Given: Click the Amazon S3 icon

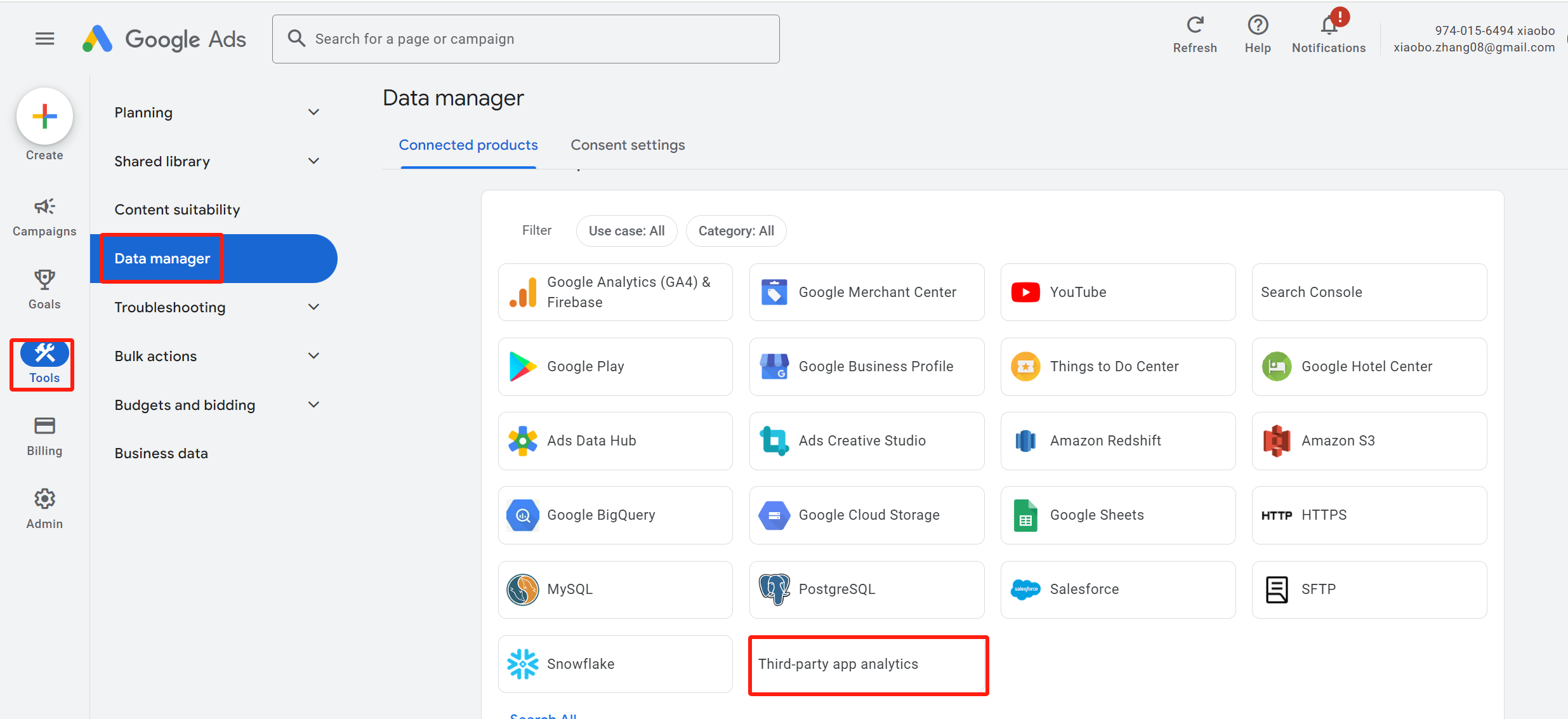Looking at the screenshot, I should 1277,441.
